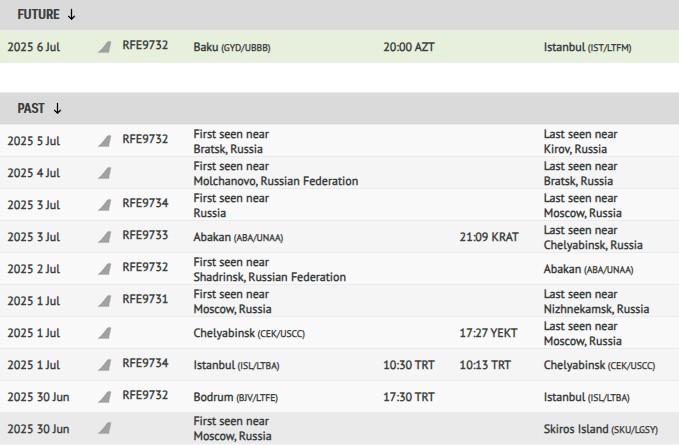Click the signal icon on the 5 Jul row

(x=104, y=141)
